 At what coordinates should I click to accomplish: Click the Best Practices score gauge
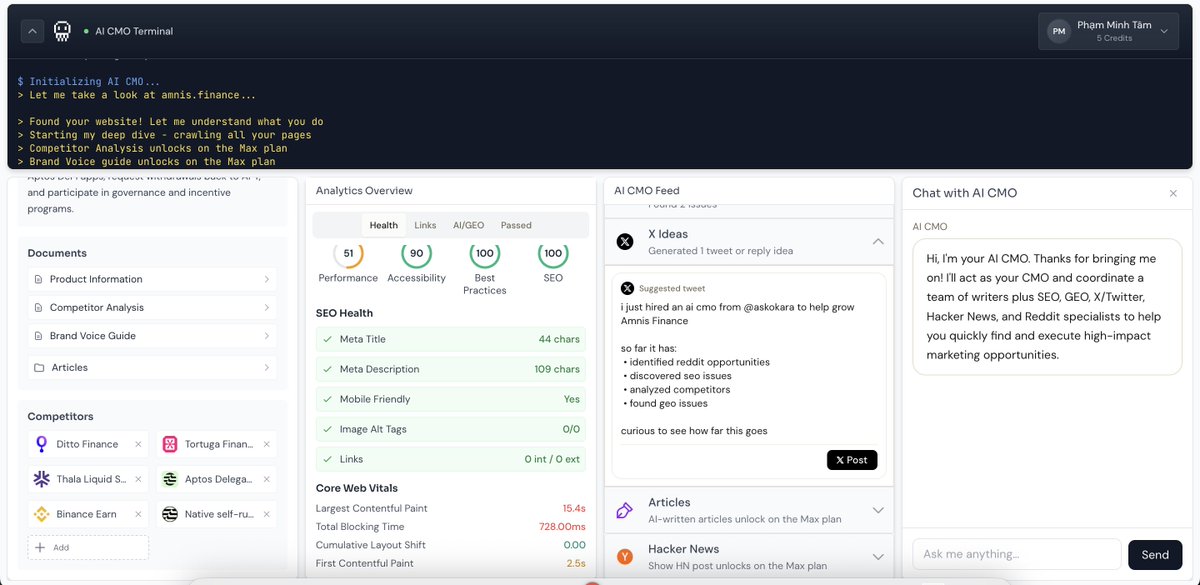pos(485,254)
